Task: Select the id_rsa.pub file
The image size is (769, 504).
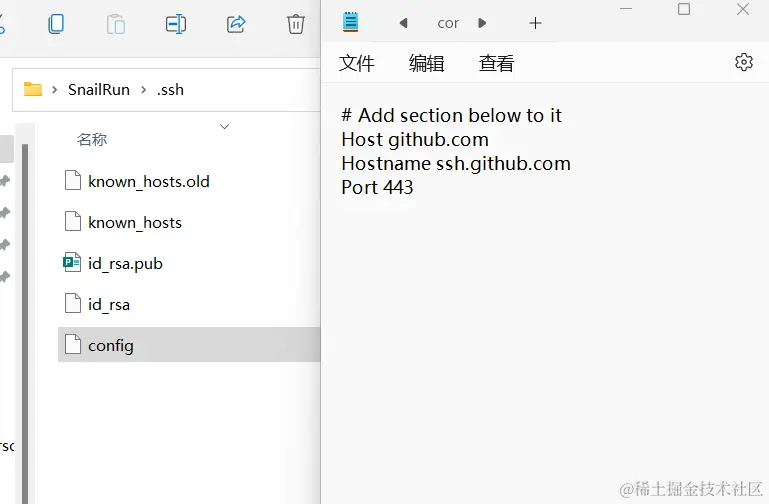Action: 189,263
